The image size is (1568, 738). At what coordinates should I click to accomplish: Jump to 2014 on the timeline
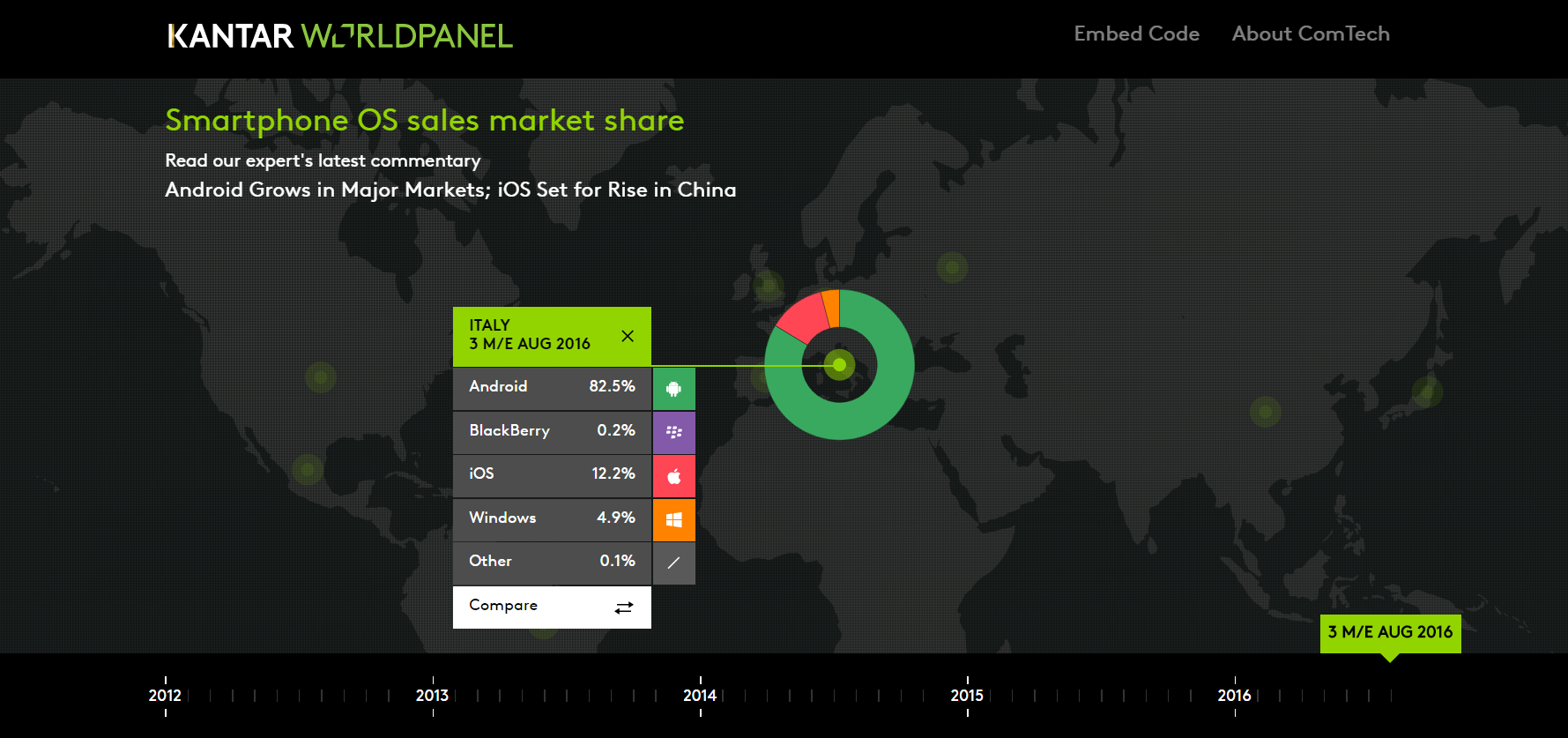[700, 696]
